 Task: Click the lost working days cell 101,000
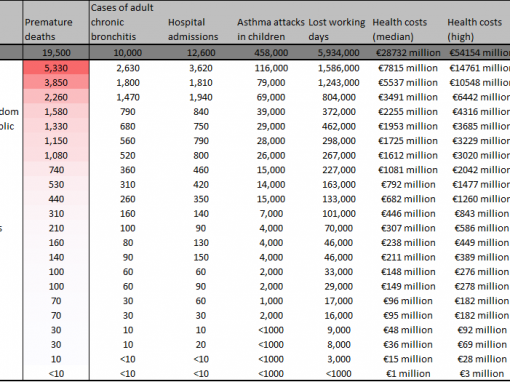tap(339, 214)
